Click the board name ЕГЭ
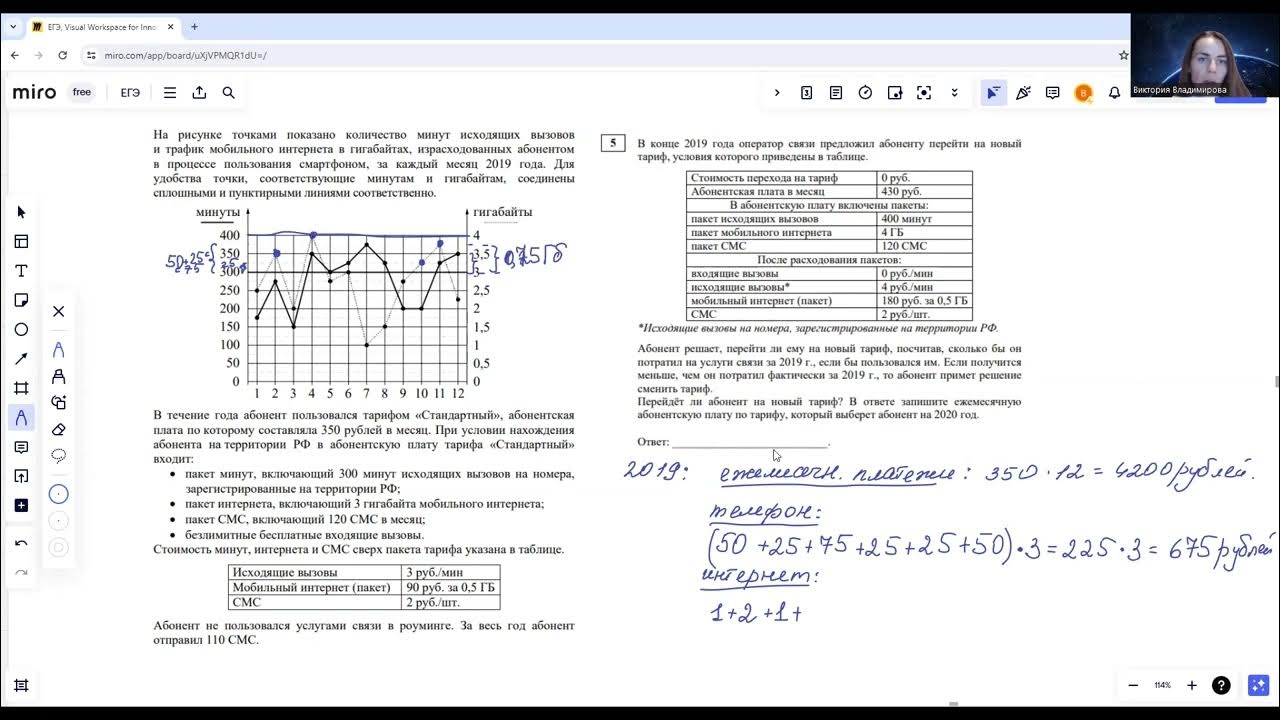The width and height of the screenshot is (1280, 720). pyautogui.click(x=130, y=92)
